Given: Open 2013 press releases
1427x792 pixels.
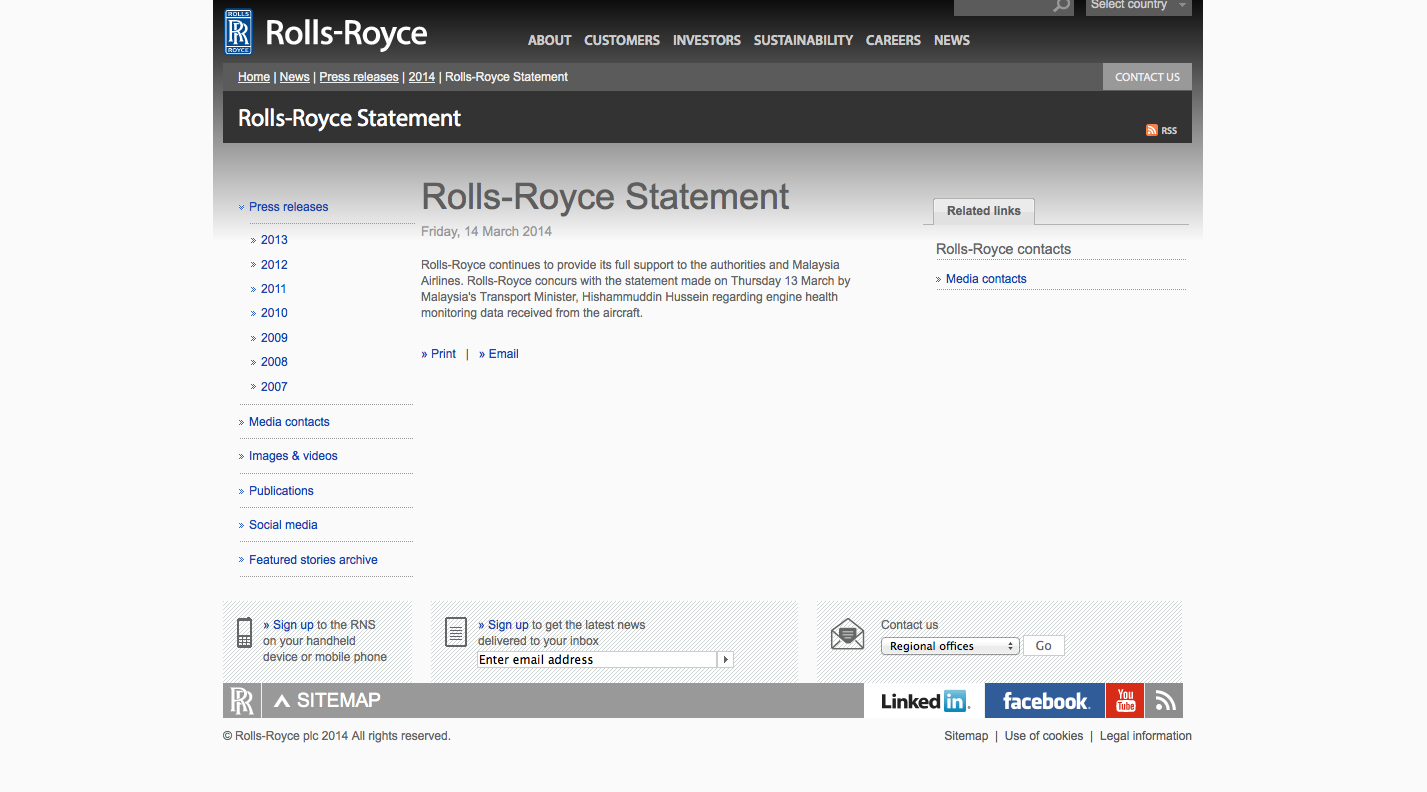Looking at the screenshot, I should click(x=274, y=240).
